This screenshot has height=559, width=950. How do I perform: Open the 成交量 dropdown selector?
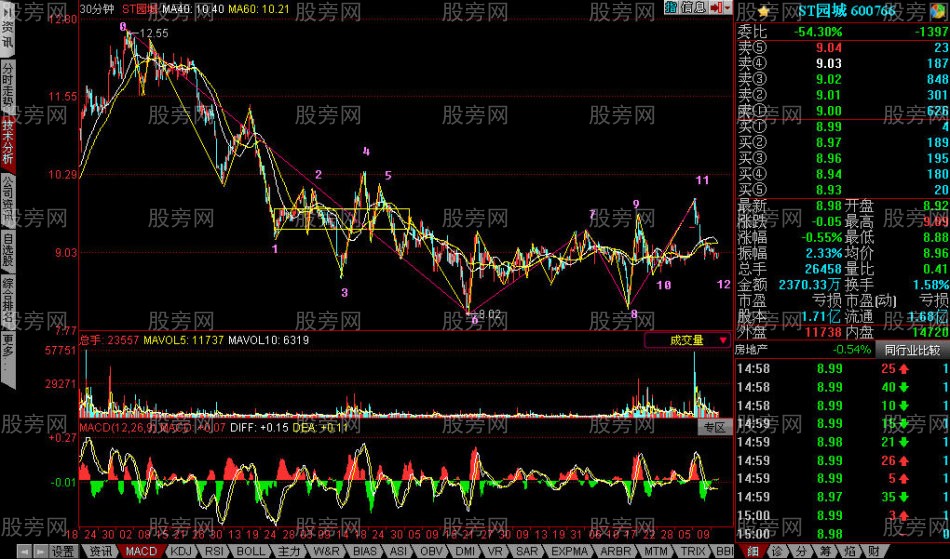click(x=688, y=340)
